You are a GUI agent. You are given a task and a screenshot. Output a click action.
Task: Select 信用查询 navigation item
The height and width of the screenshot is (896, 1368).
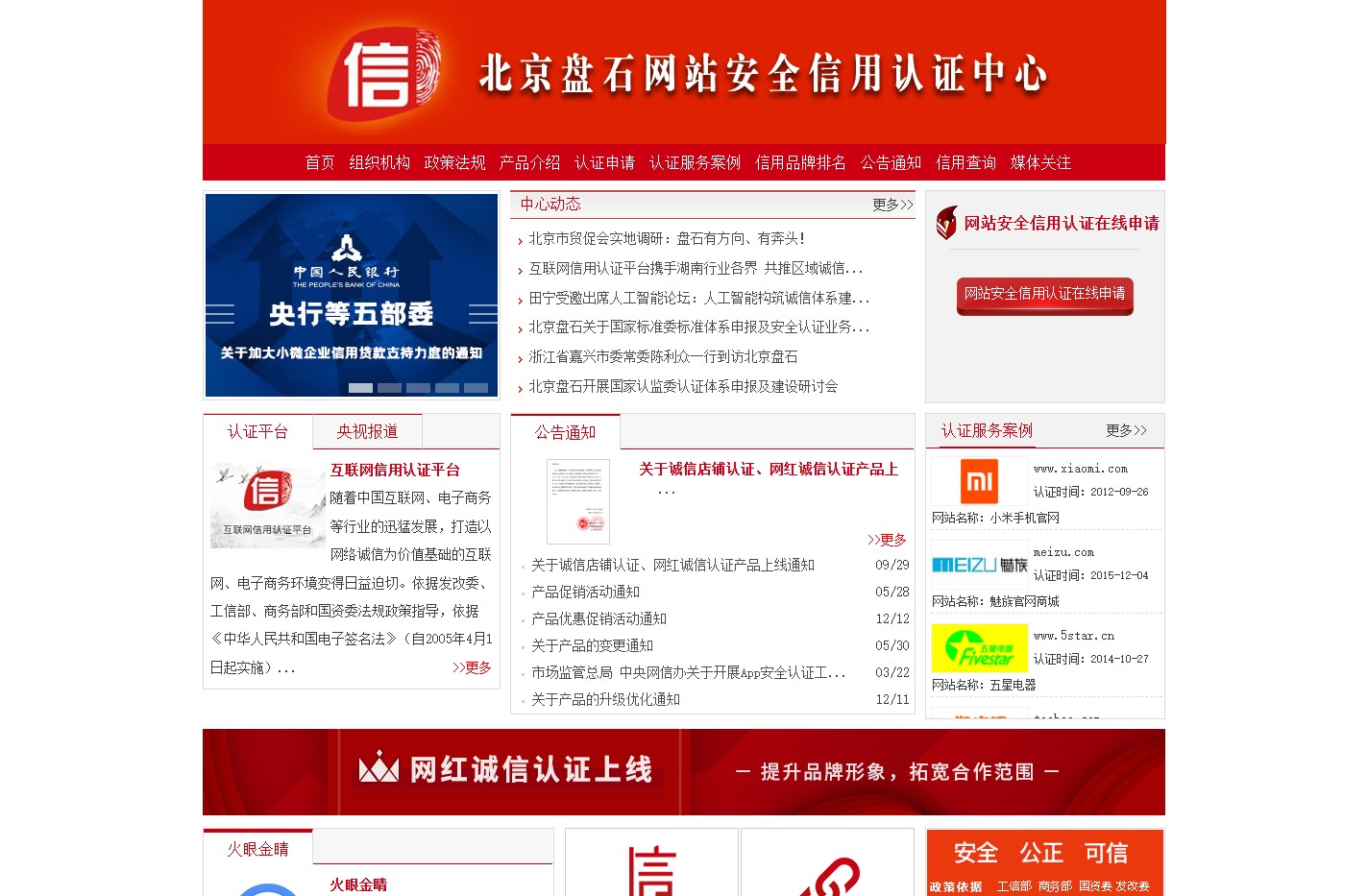pos(965,162)
